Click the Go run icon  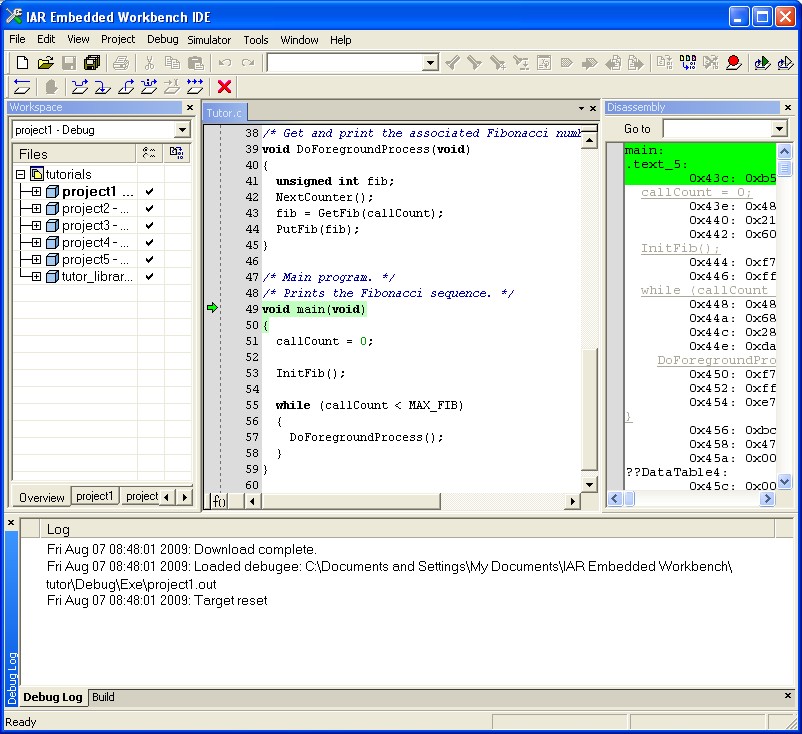tap(195, 86)
